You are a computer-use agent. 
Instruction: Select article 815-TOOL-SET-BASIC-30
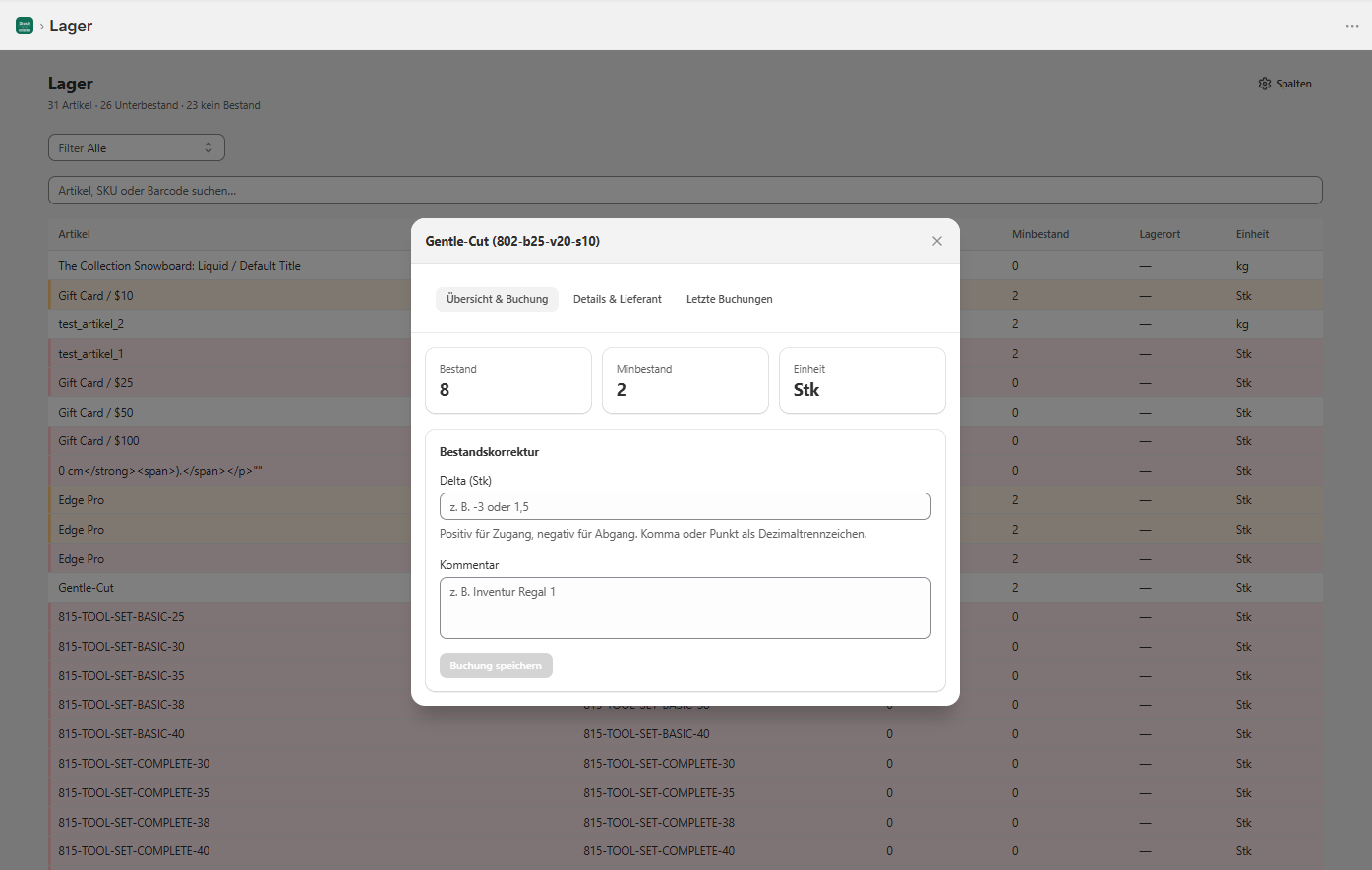point(121,647)
